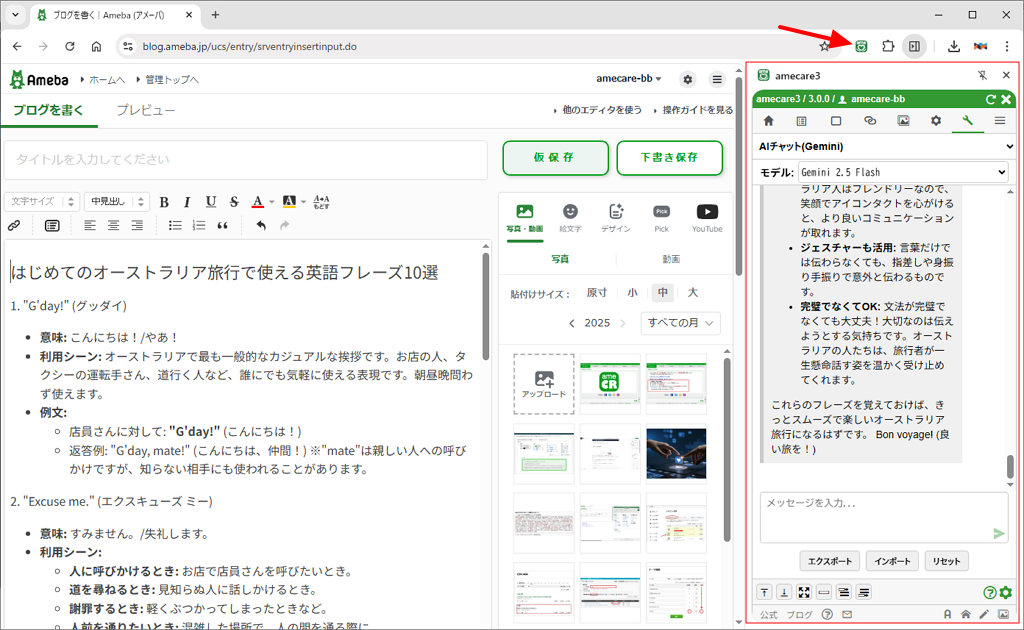Open the wrench tools tab in amecare3
Viewport: 1024px width, 630px height.
click(967, 121)
